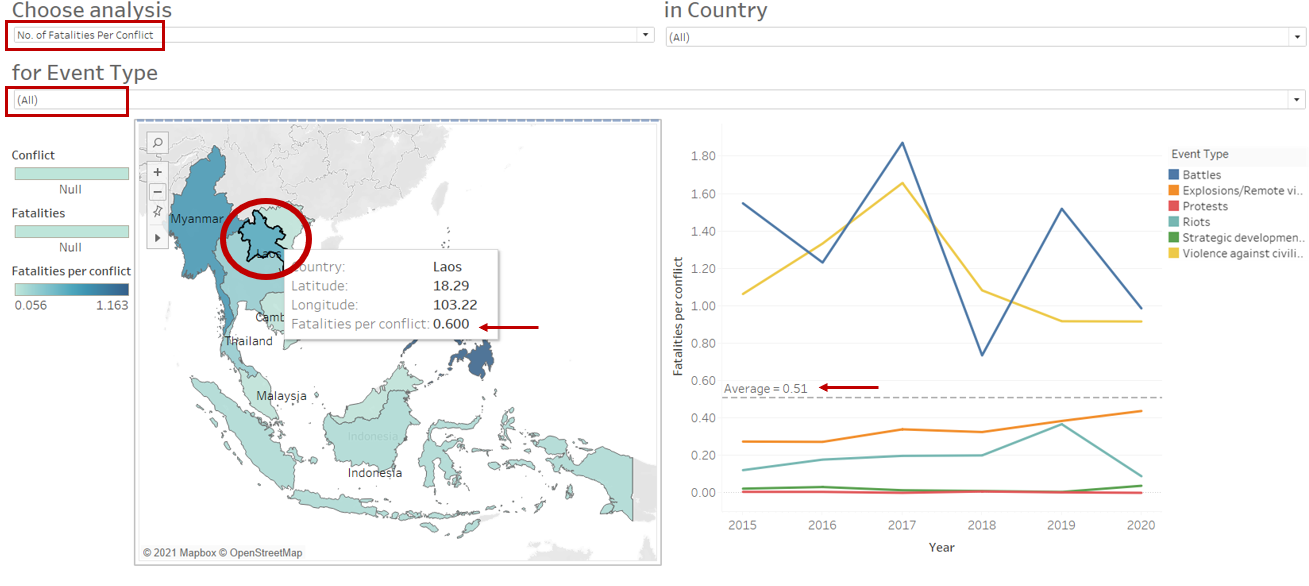Click the pin icon to reset map view
Viewport: 1309px width, 586px height.
158,212
